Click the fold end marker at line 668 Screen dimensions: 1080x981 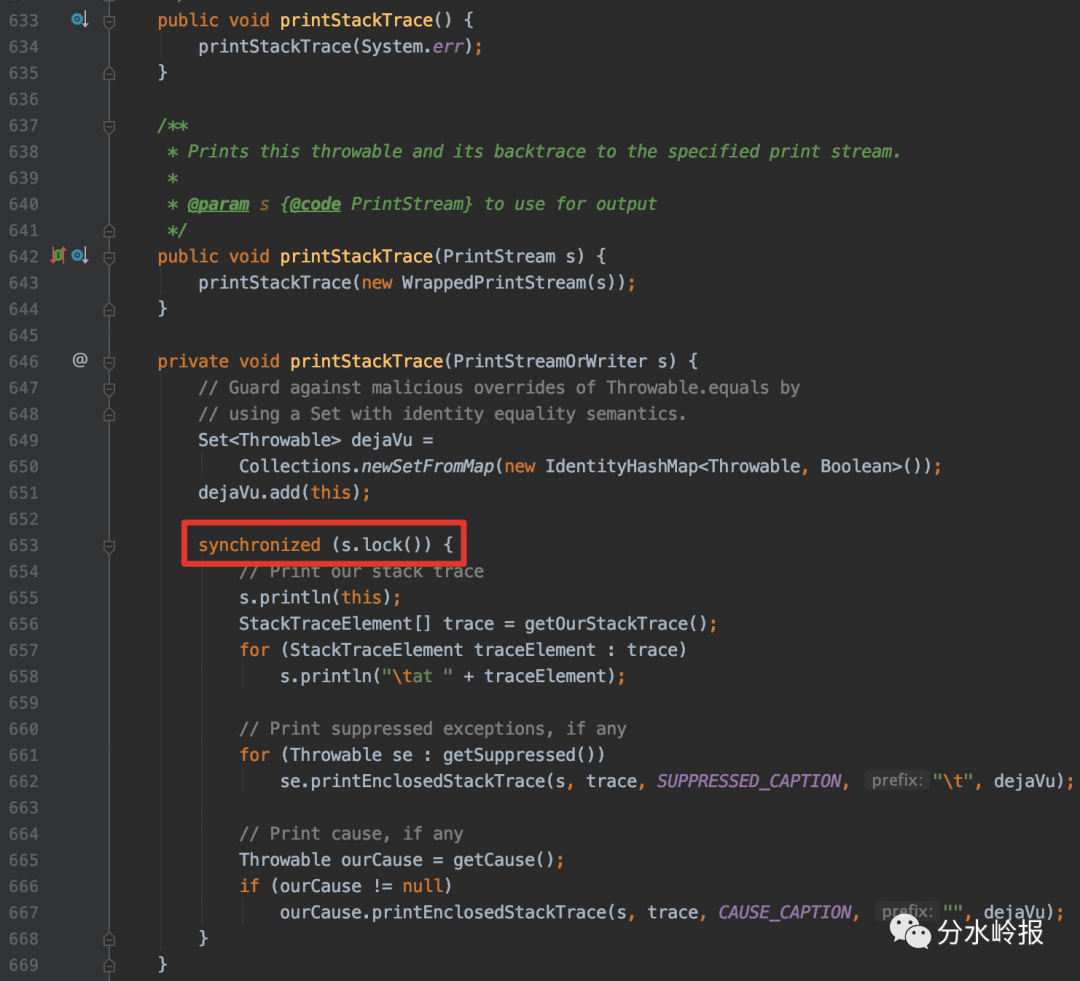109,939
